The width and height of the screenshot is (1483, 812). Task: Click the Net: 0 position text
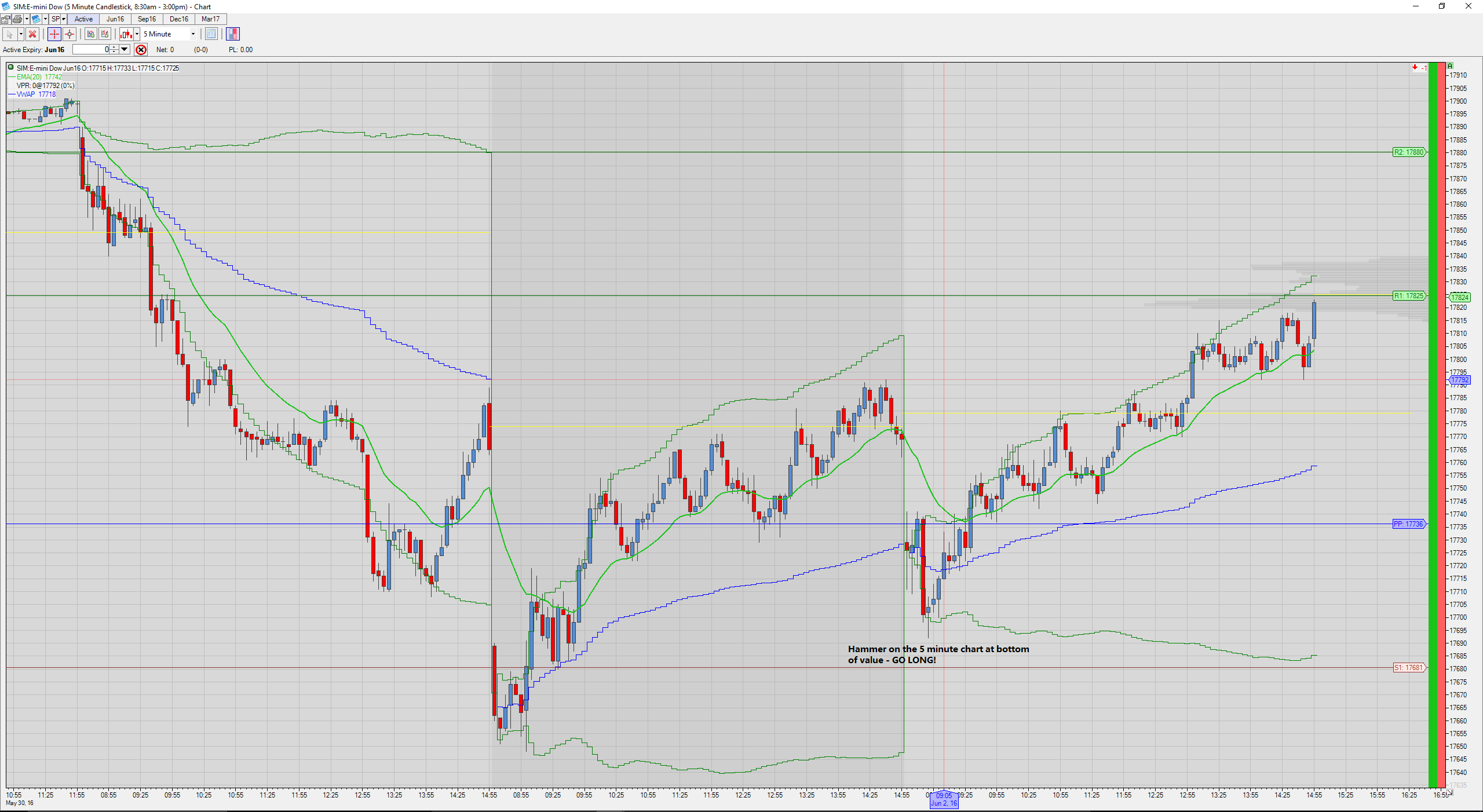click(165, 50)
